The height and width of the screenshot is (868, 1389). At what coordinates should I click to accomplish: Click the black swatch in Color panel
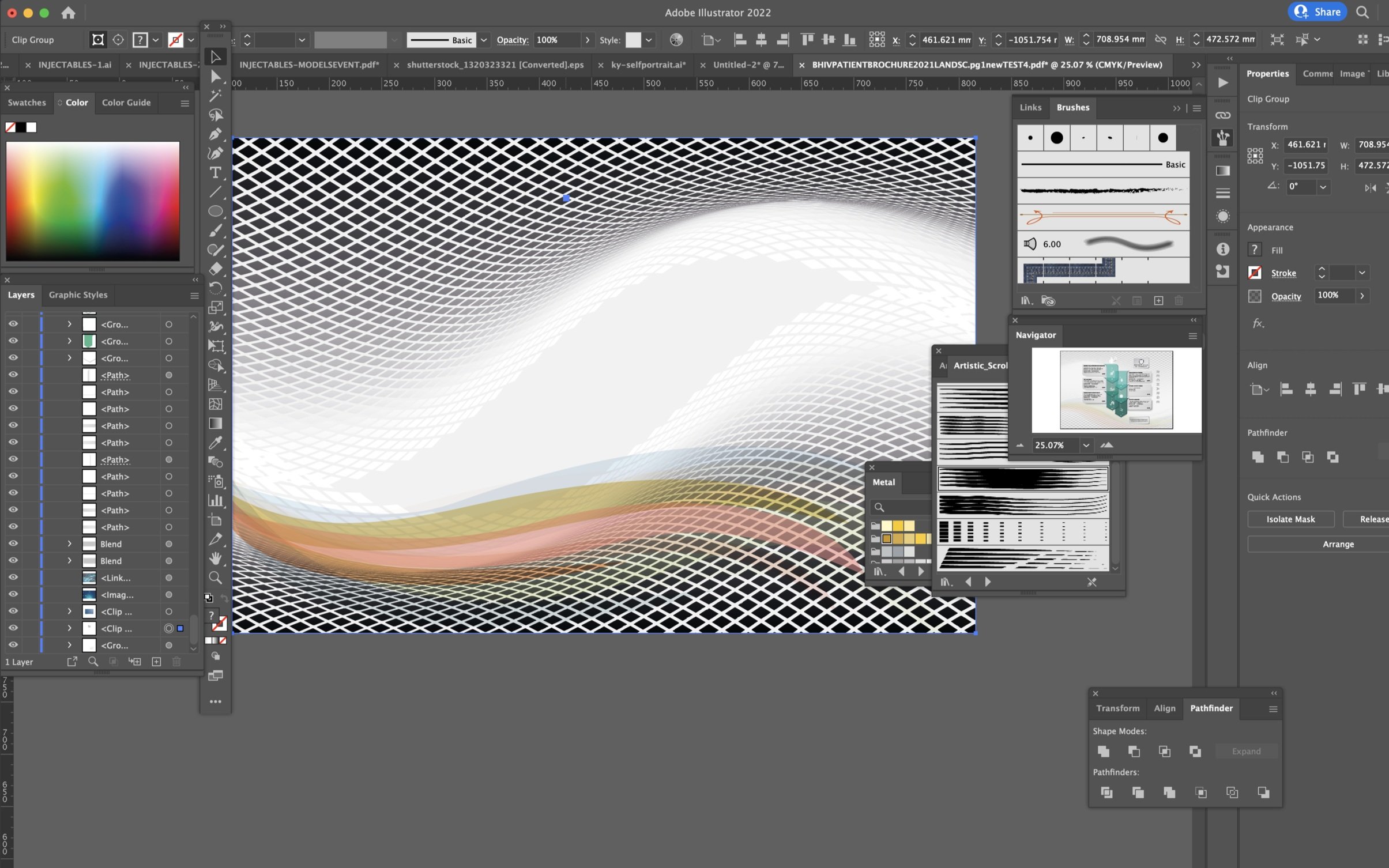[21, 127]
